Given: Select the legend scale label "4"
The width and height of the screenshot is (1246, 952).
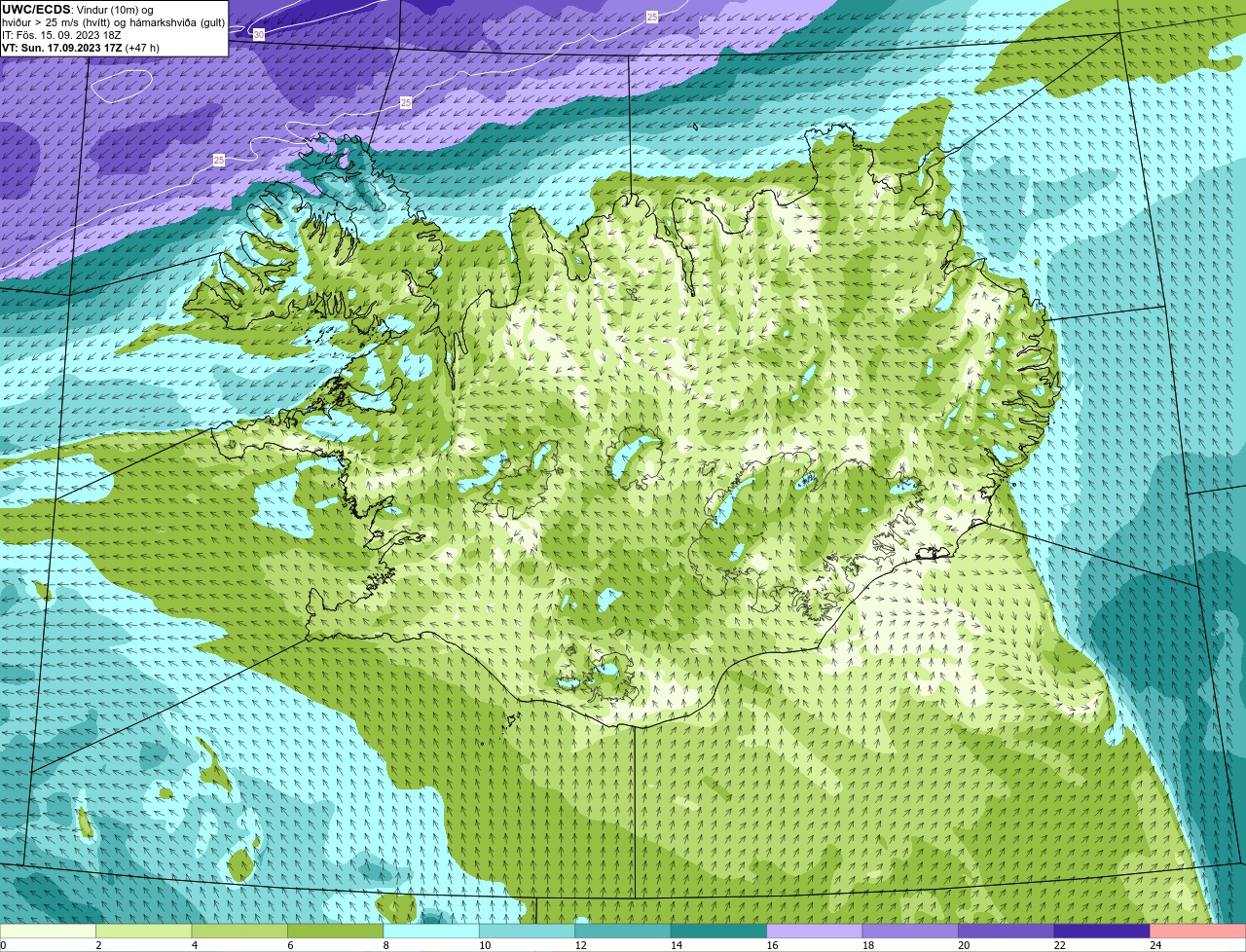Looking at the screenshot, I should pyautogui.click(x=194, y=945).
